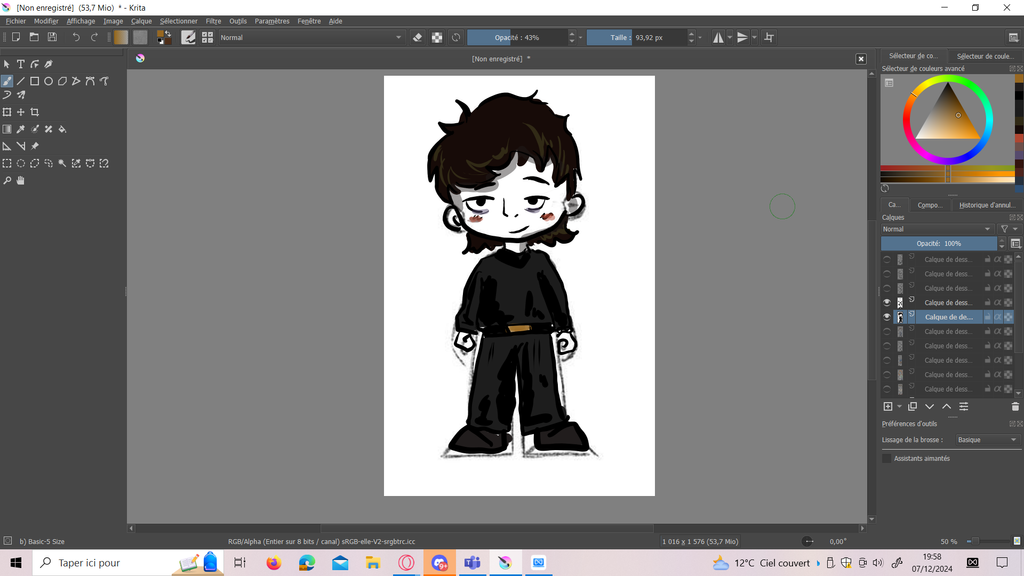The height and width of the screenshot is (576, 1024).
Task: Hide the selected Calque de dessin layer
Action: 886,317
